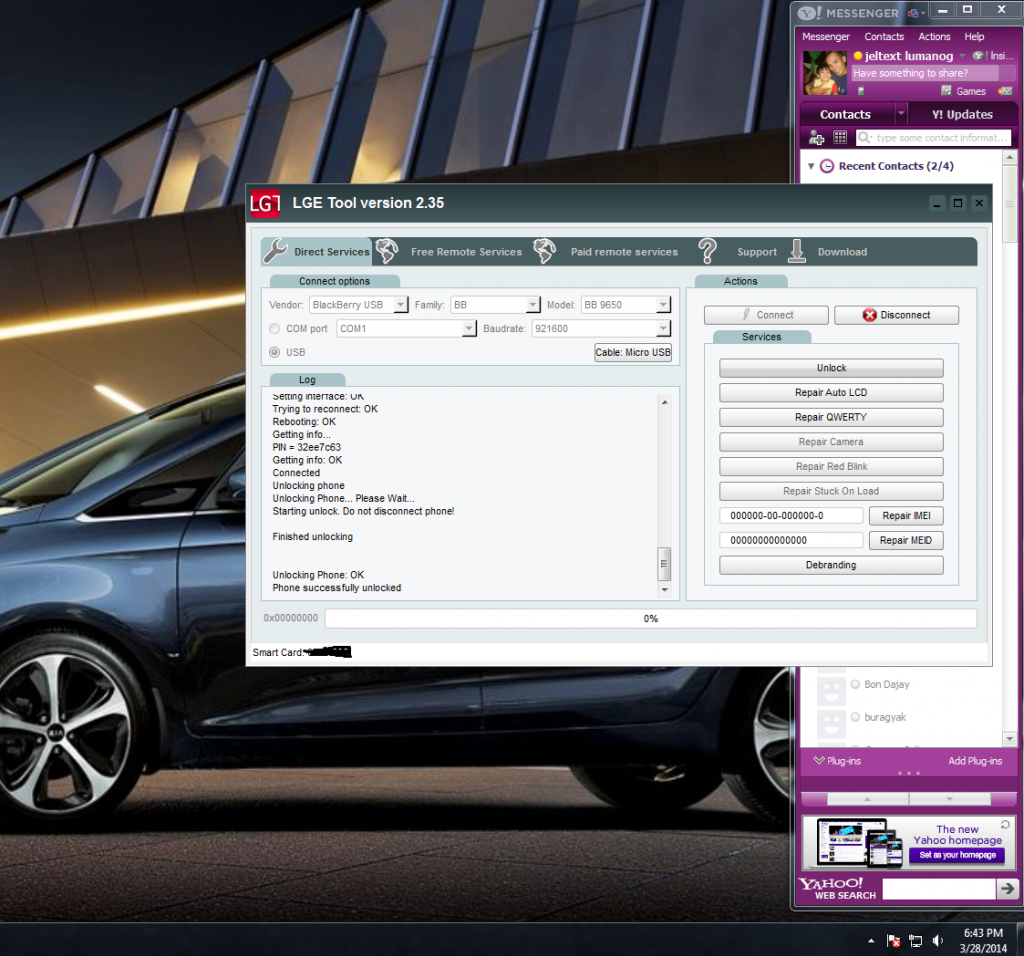
Task: Select the COM port radio button
Action: pos(274,328)
